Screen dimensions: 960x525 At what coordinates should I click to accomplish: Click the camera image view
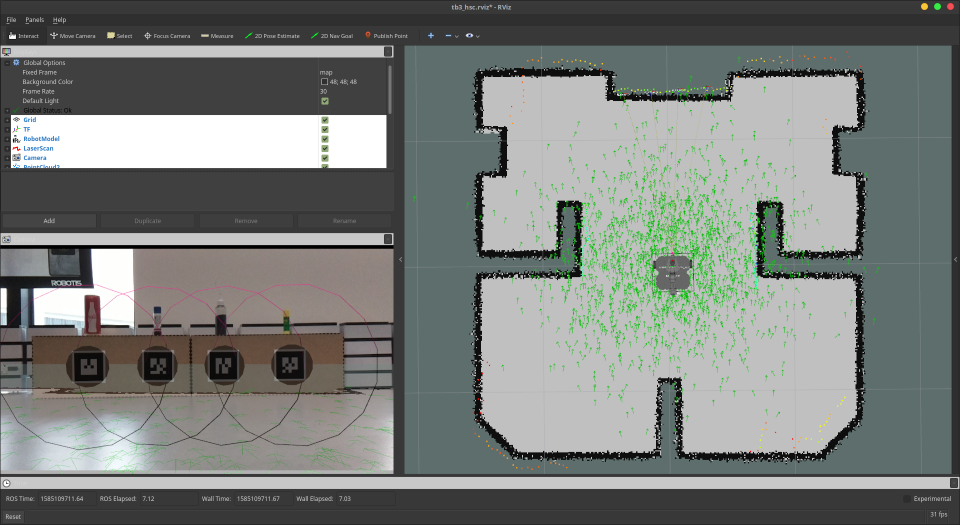click(x=197, y=360)
